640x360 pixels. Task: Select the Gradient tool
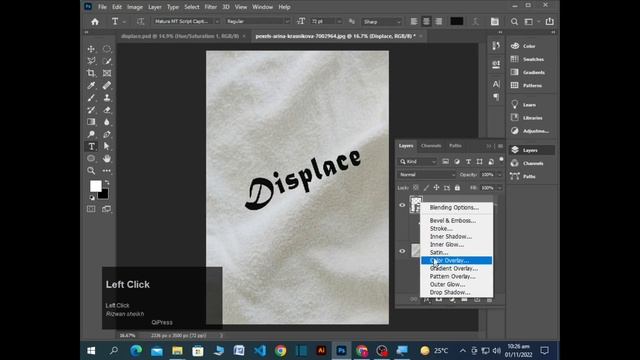click(x=91, y=122)
